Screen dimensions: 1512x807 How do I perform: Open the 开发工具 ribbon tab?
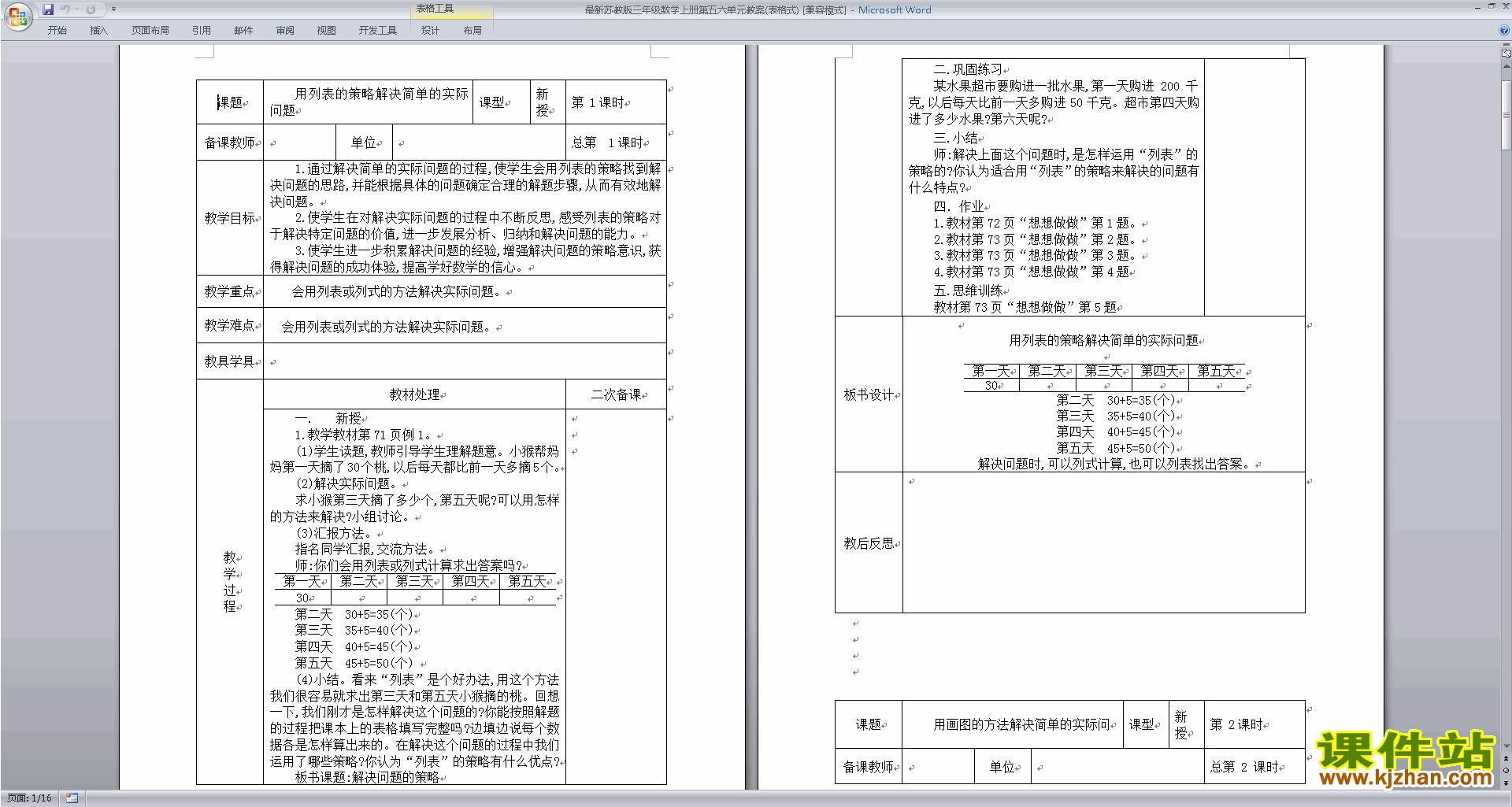pyautogui.click(x=378, y=31)
